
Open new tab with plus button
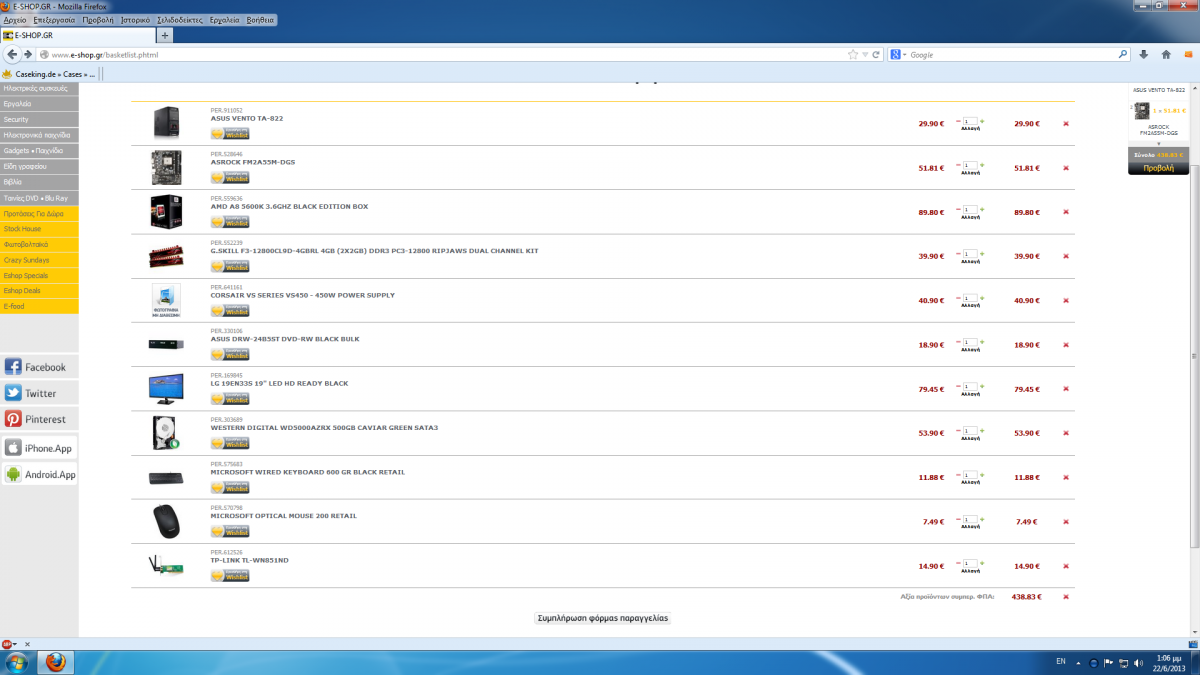tap(165, 35)
